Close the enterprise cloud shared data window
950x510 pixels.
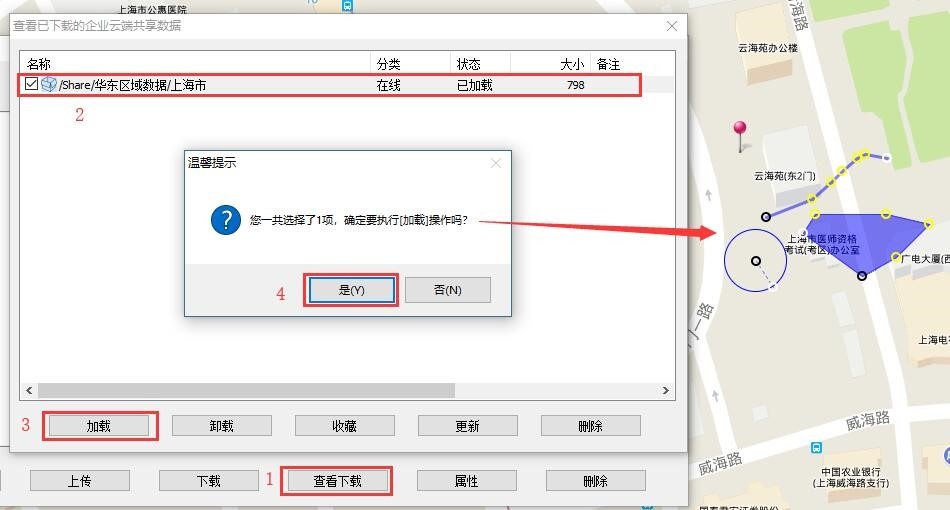tap(671, 26)
